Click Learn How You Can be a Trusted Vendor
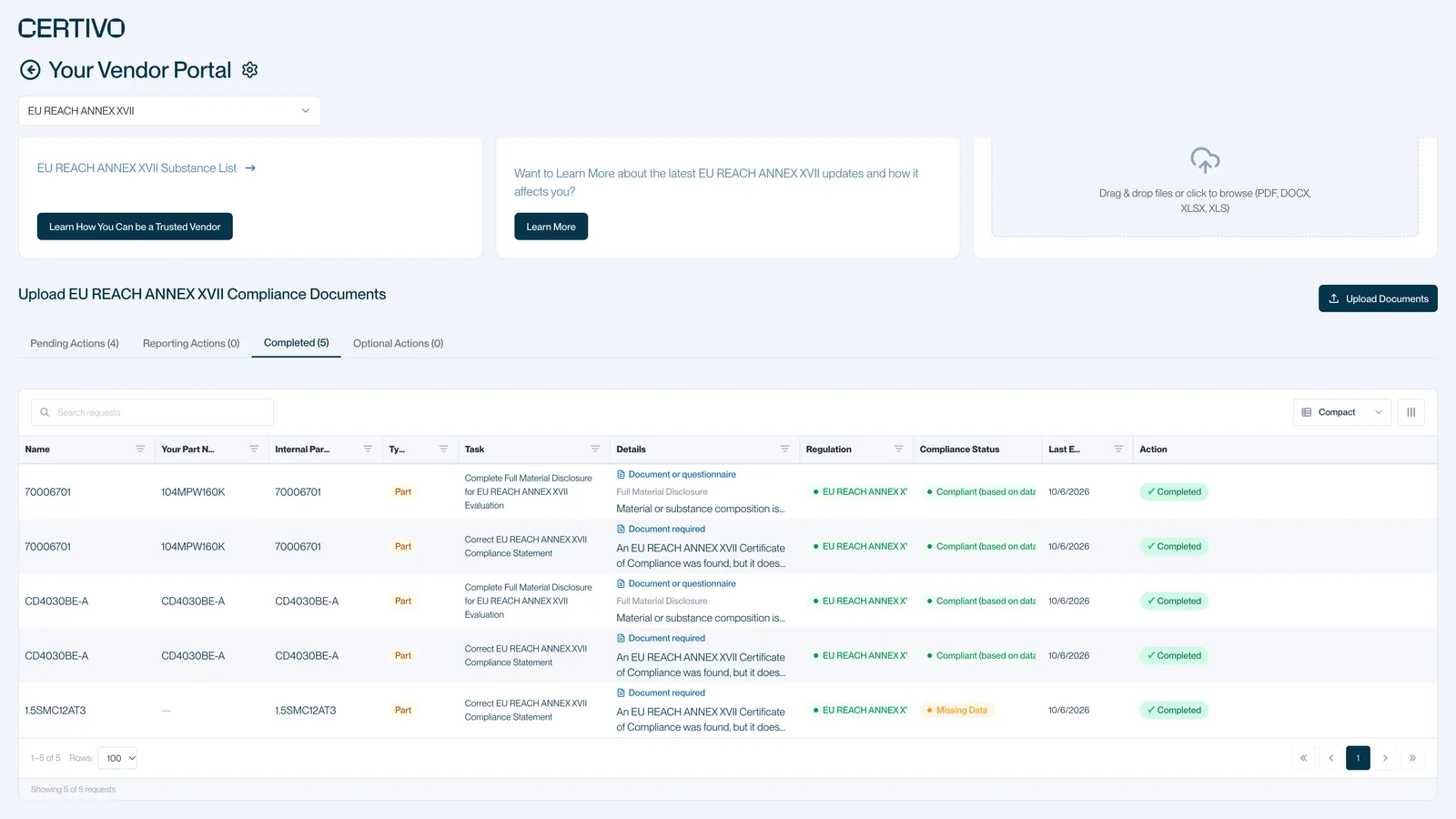 point(135,227)
